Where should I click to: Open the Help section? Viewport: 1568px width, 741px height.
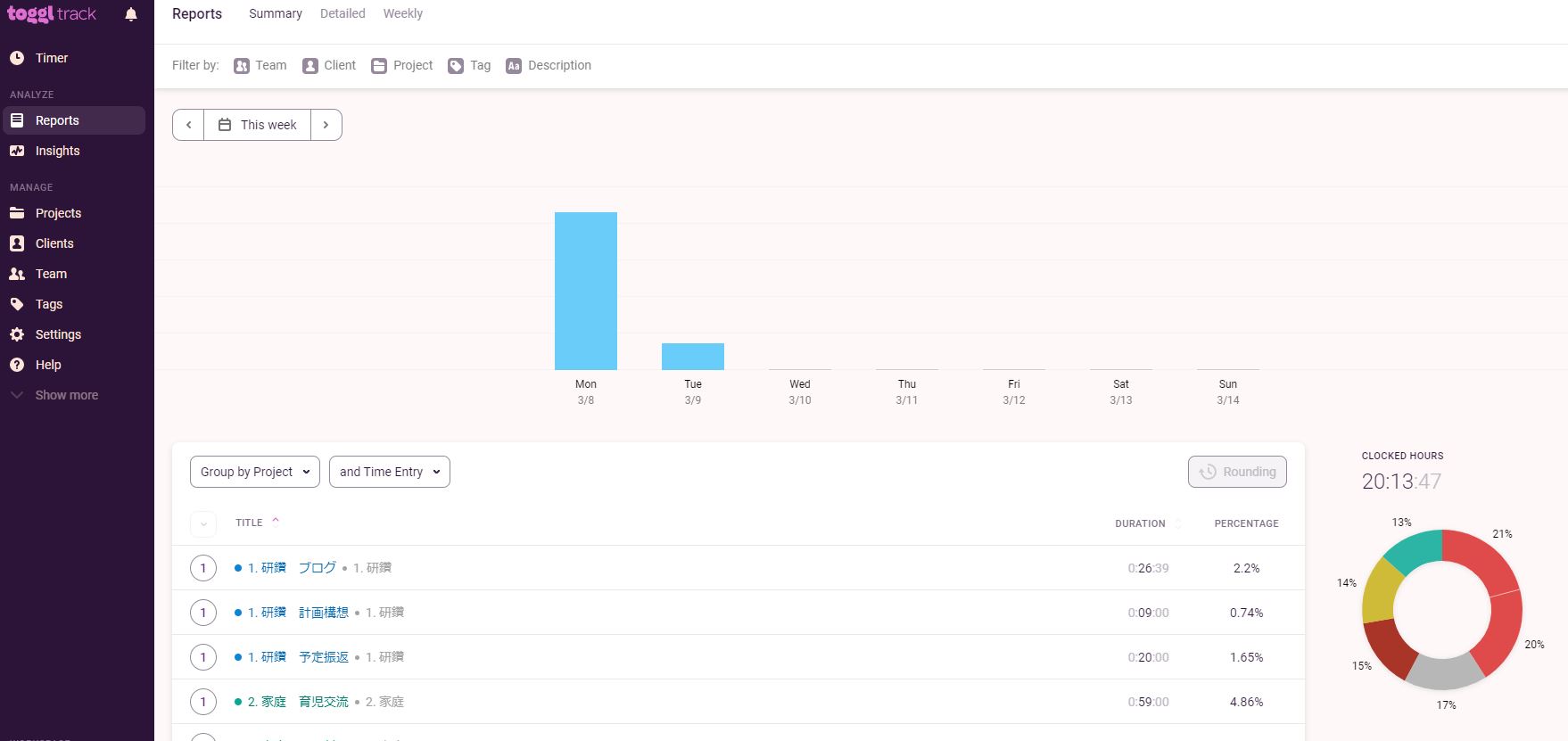click(48, 365)
